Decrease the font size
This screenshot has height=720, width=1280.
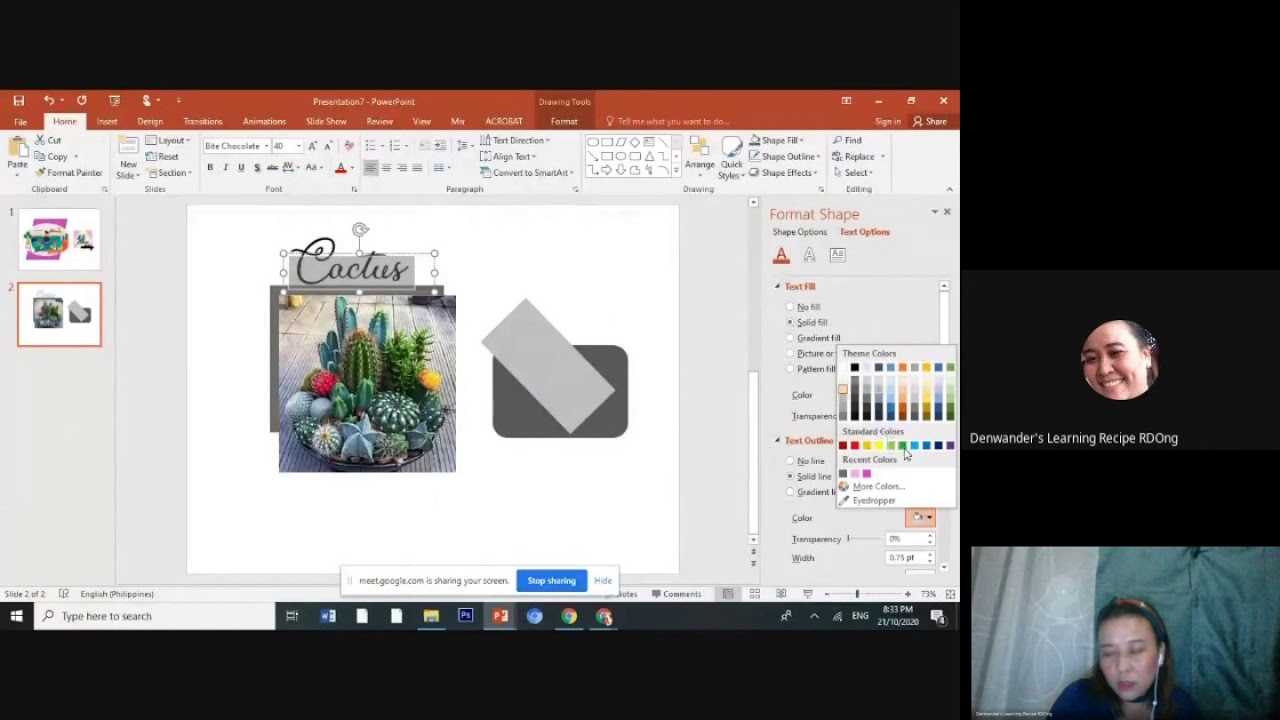pos(327,146)
